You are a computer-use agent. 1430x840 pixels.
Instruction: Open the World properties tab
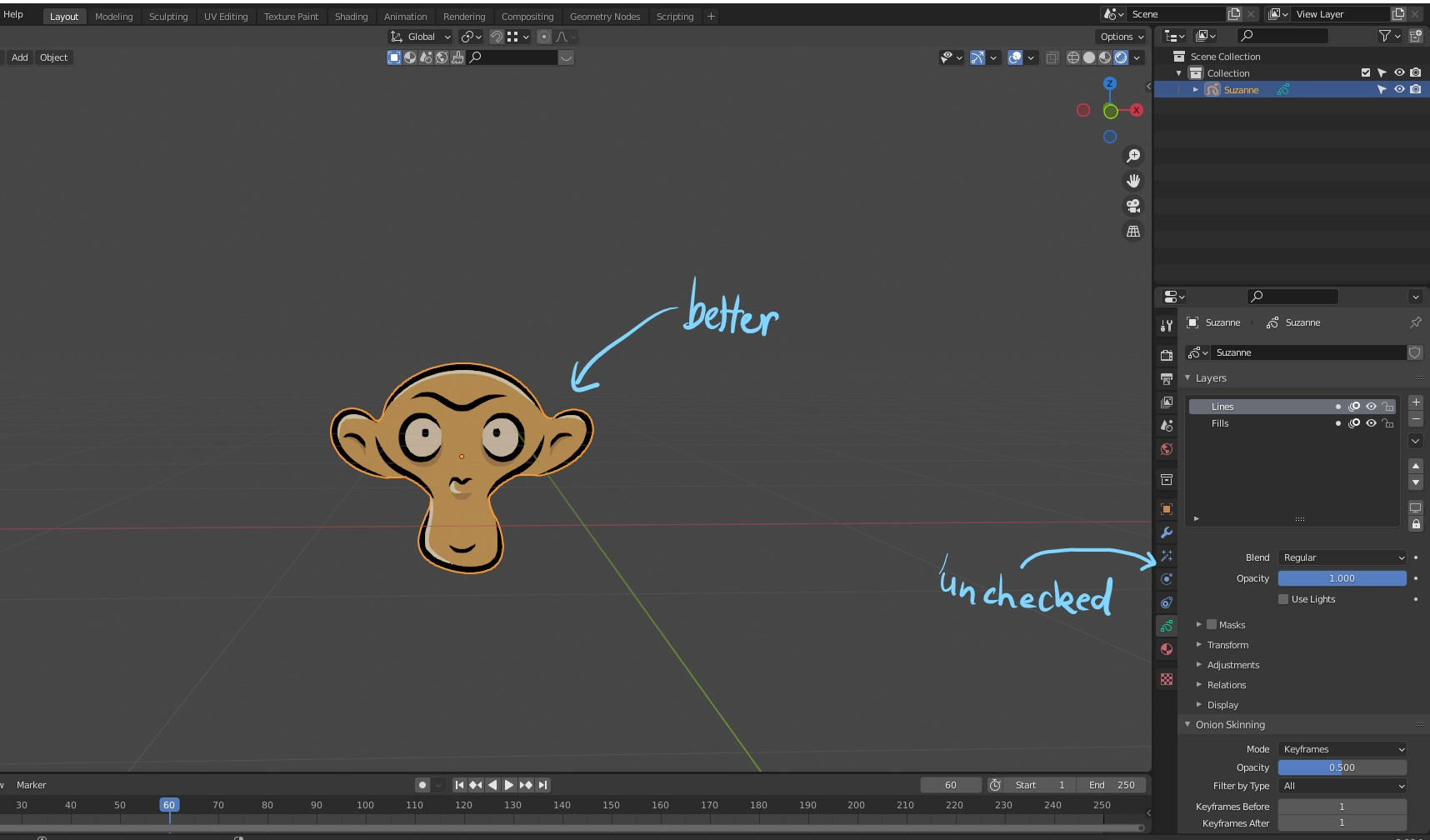1167,449
